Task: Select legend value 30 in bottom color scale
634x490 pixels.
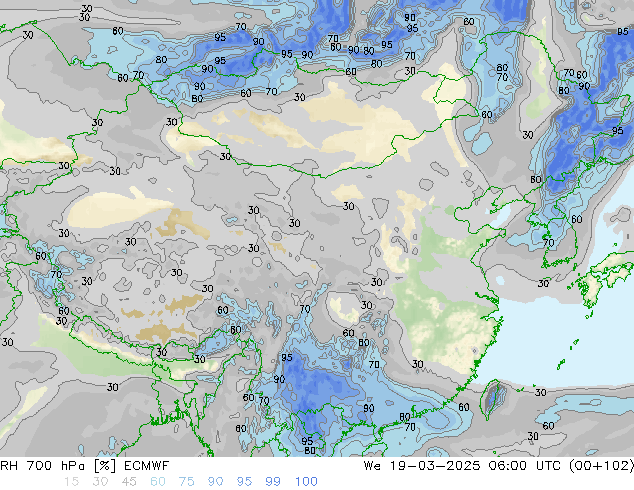Action: (x=100, y=482)
